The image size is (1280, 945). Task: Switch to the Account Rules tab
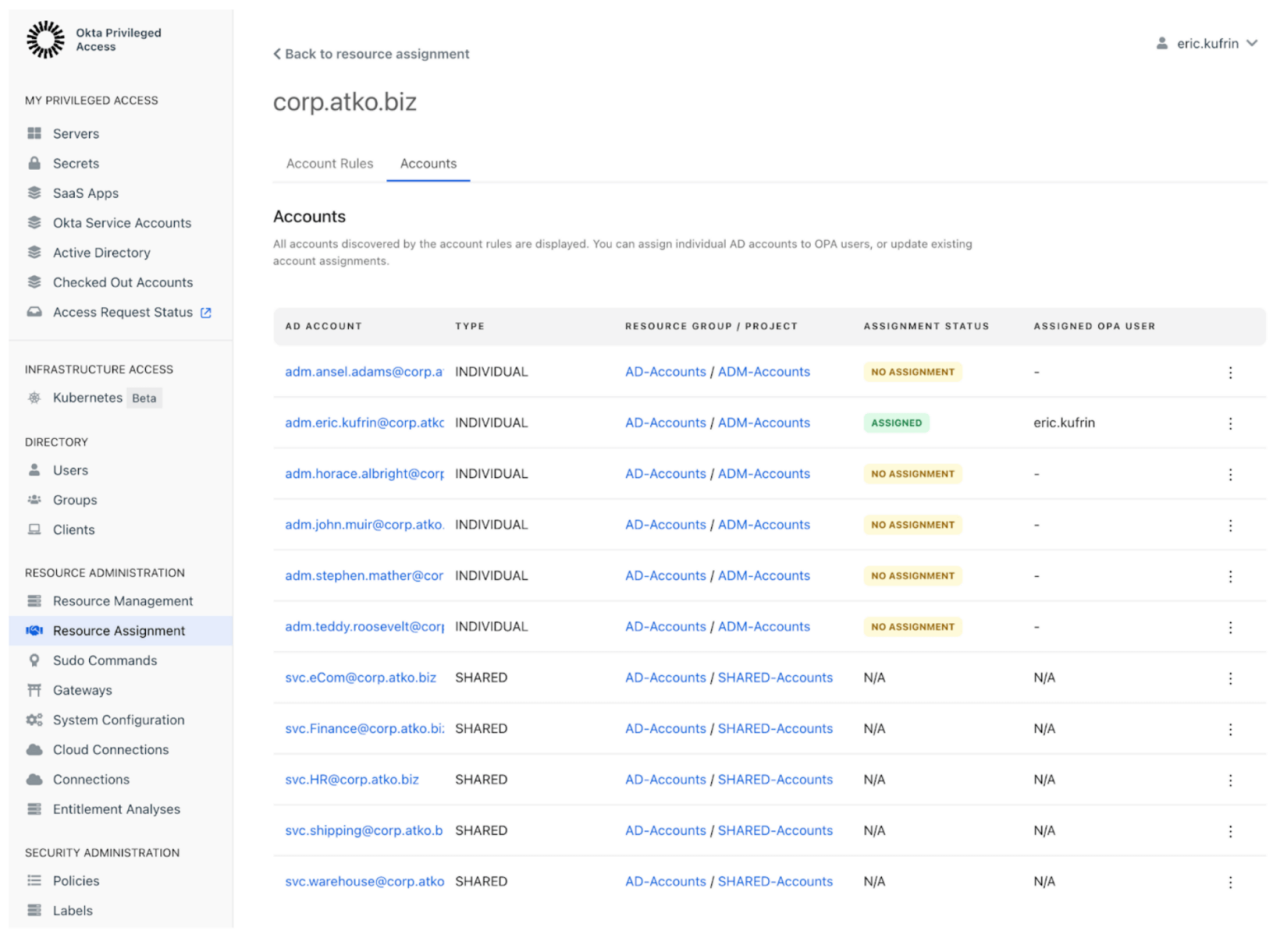click(330, 163)
